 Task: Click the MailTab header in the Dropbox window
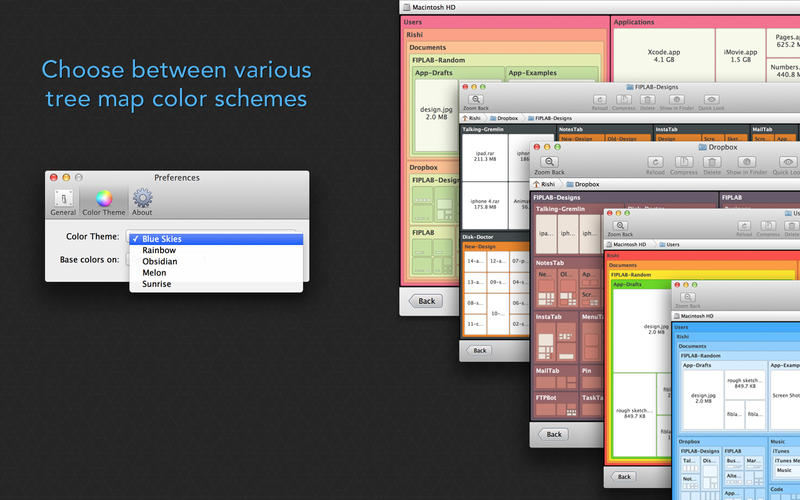[x=547, y=371]
